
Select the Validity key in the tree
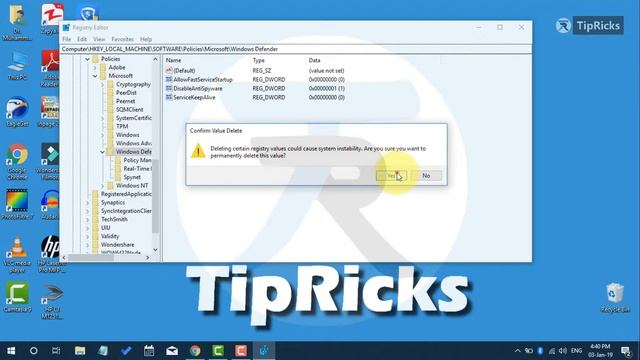click(x=110, y=236)
